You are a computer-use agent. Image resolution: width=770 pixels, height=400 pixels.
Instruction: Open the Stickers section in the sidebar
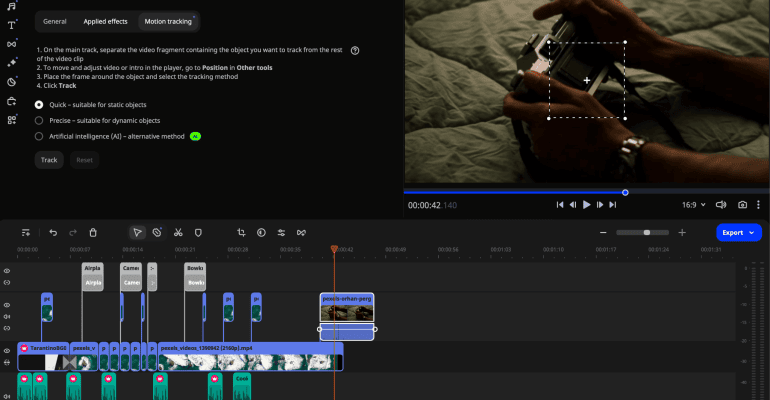[11, 82]
